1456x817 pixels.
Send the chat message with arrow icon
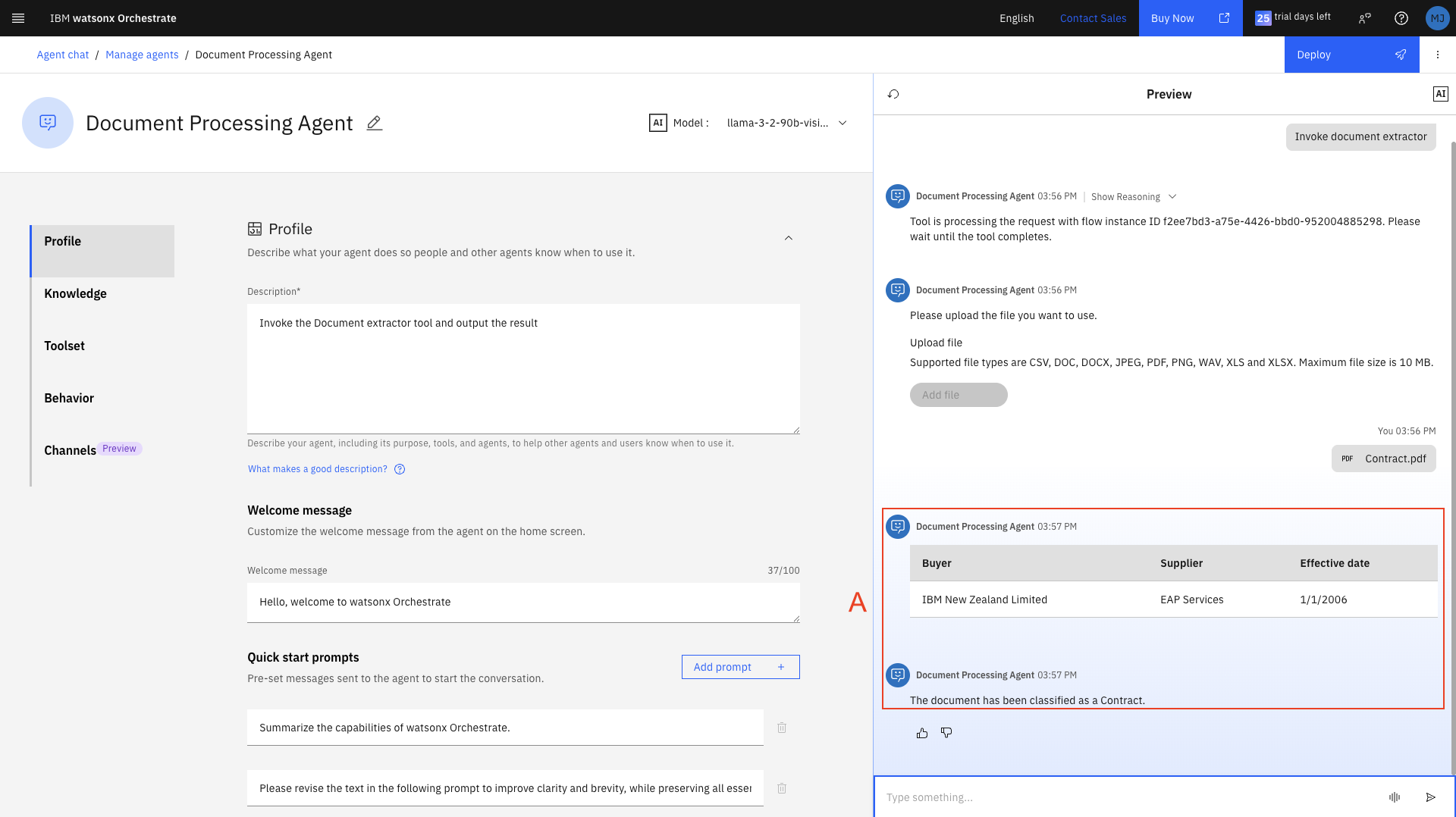[1430, 797]
